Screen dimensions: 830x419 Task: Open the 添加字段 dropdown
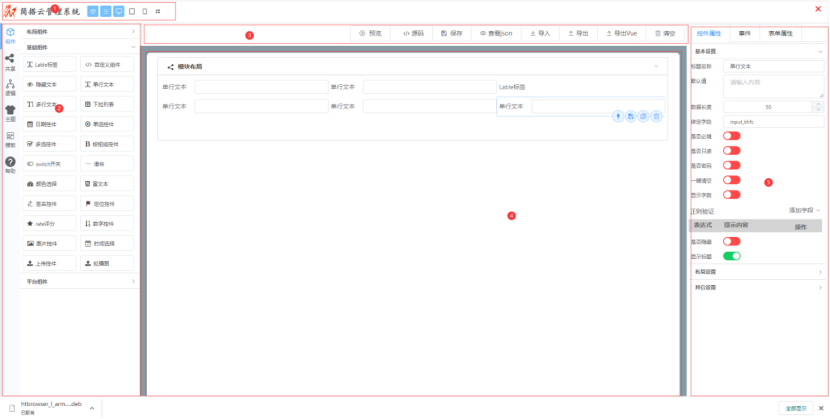[x=804, y=211]
